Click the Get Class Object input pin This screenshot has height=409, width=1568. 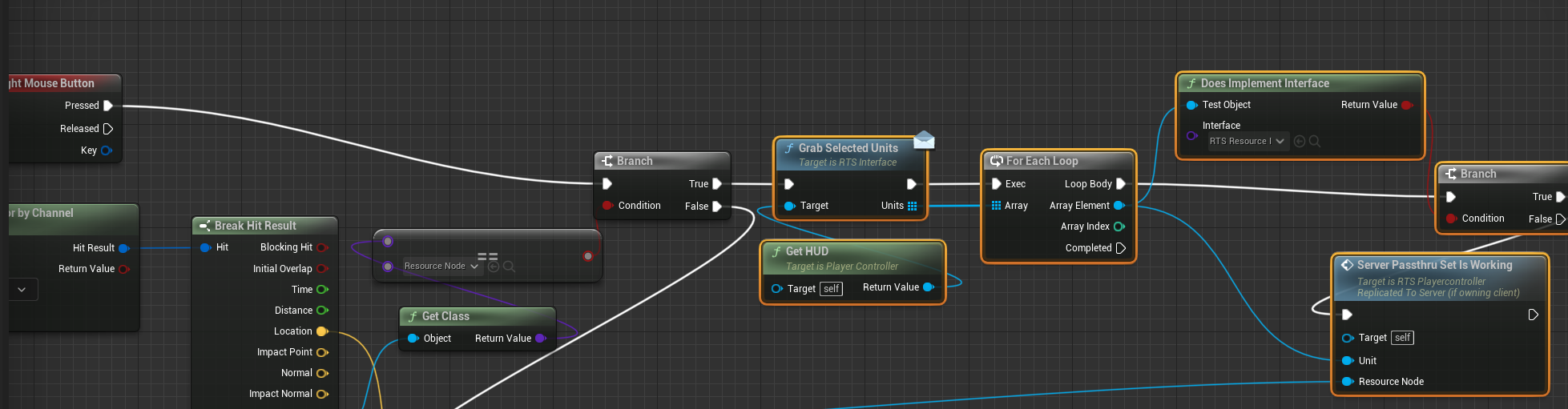pyautogui.click(x=413, y=339)
